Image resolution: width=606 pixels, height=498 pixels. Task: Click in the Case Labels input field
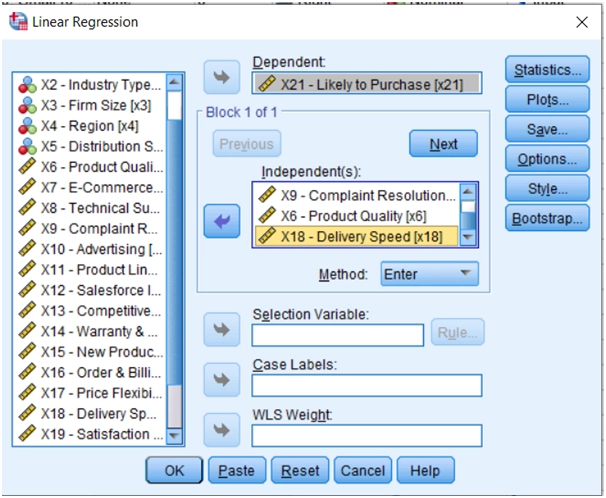pos(366,385)
